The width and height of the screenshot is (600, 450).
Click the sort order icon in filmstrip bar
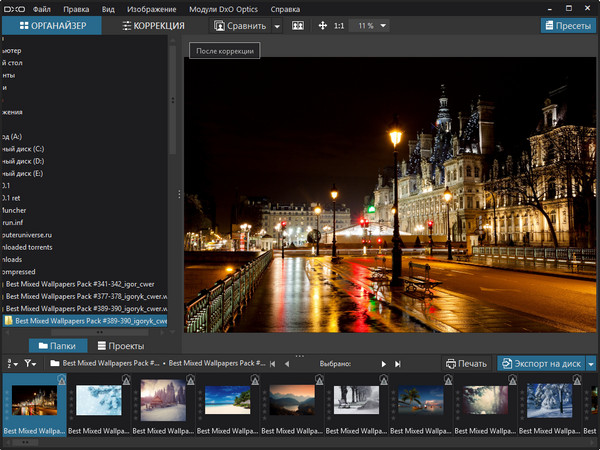(x=12, y=364)
